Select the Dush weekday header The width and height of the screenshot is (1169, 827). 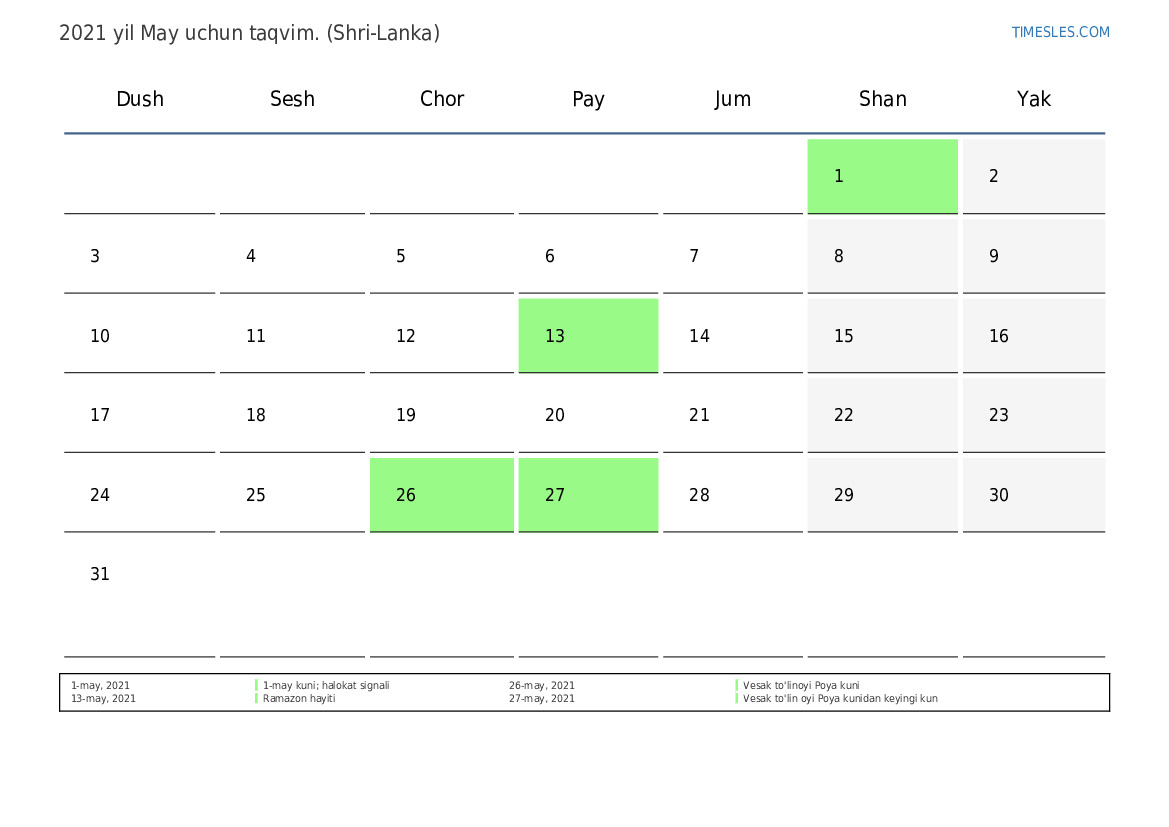tap(139, 99)
